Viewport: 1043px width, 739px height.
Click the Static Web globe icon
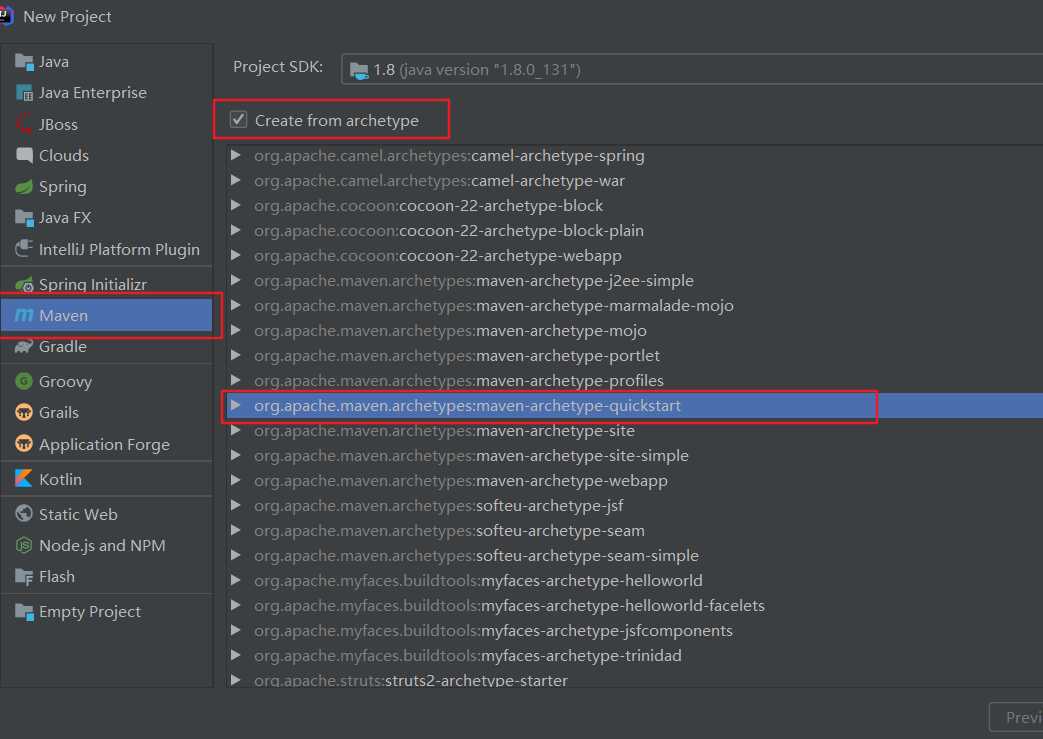(x=24, y=514)
